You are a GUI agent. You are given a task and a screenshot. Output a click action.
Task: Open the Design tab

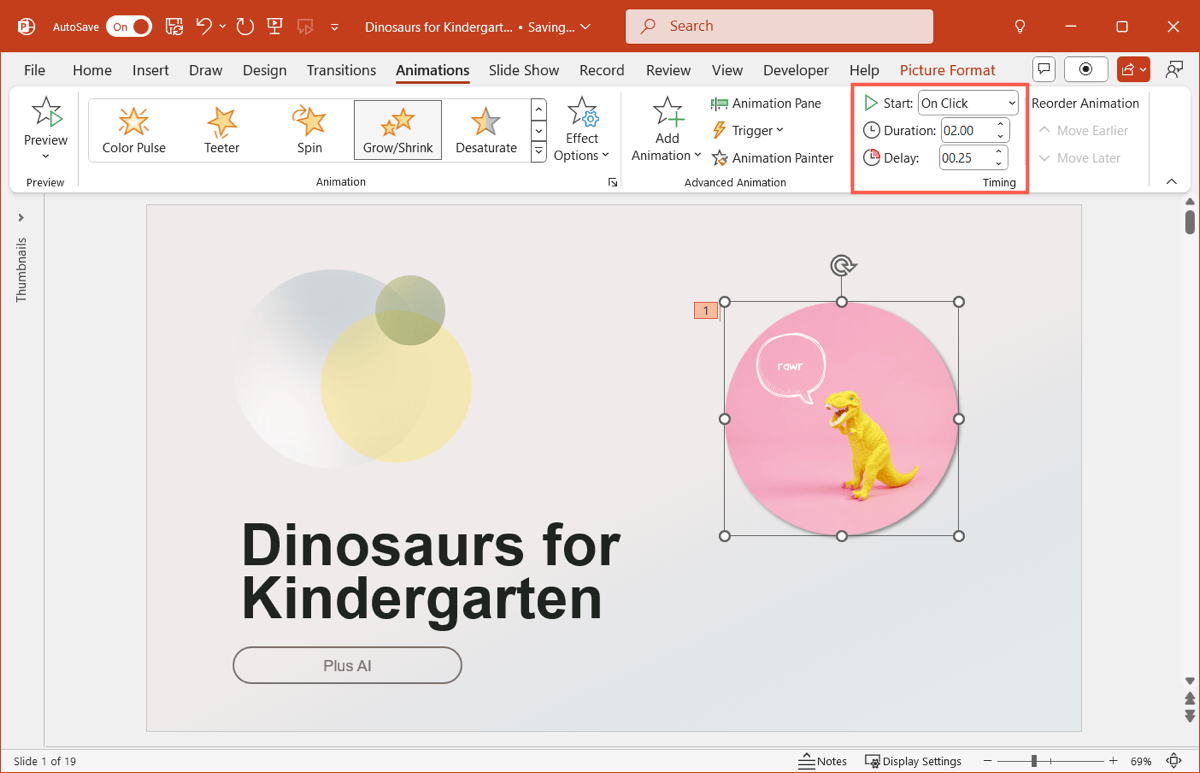265,70
